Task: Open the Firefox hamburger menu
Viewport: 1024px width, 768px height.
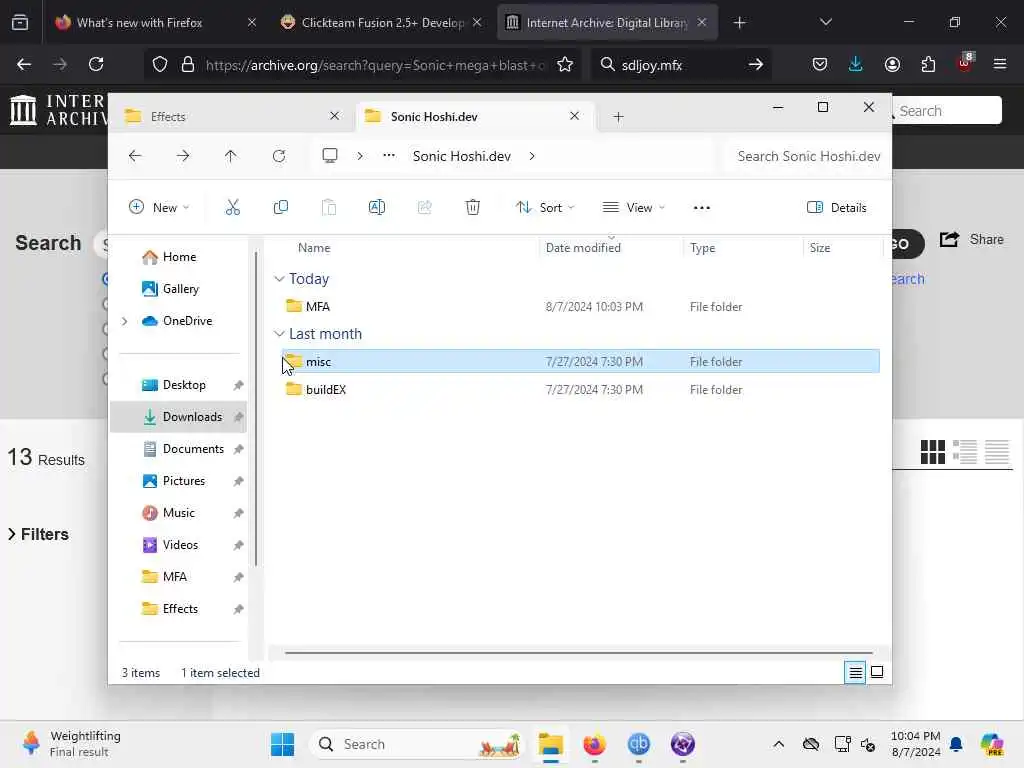Action: pos(1000,64)
